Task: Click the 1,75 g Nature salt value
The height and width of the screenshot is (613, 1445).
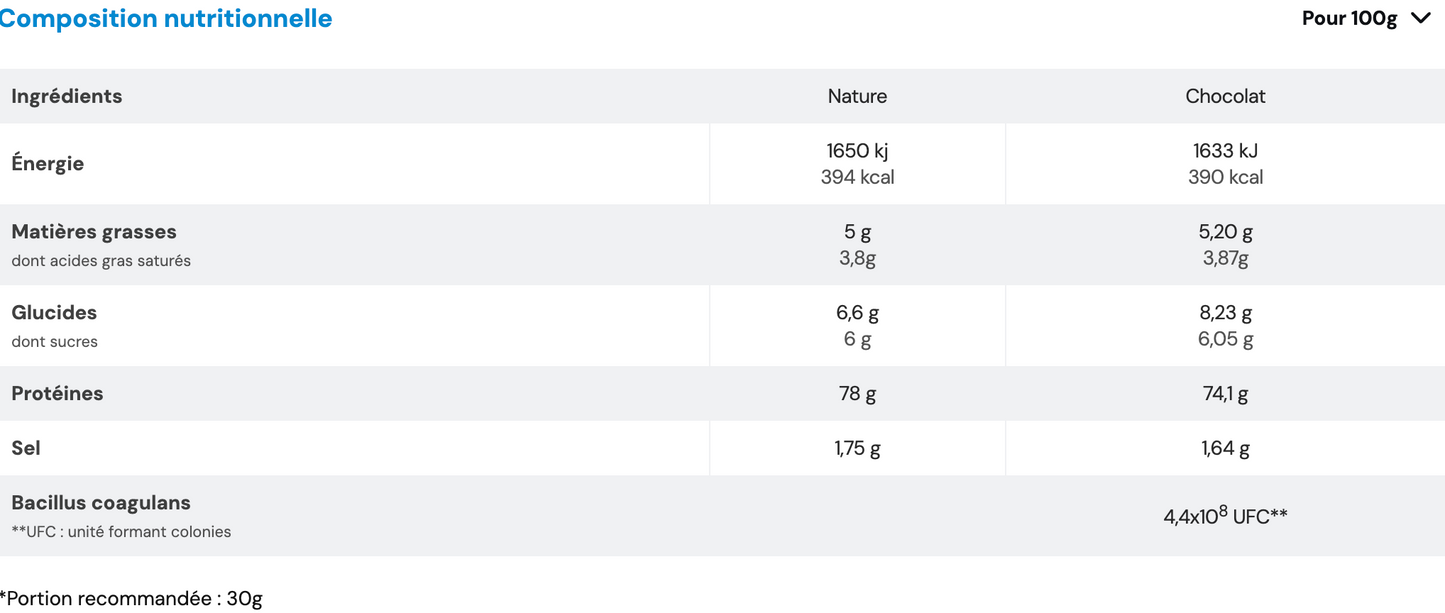Action: (x=857, y=448)
